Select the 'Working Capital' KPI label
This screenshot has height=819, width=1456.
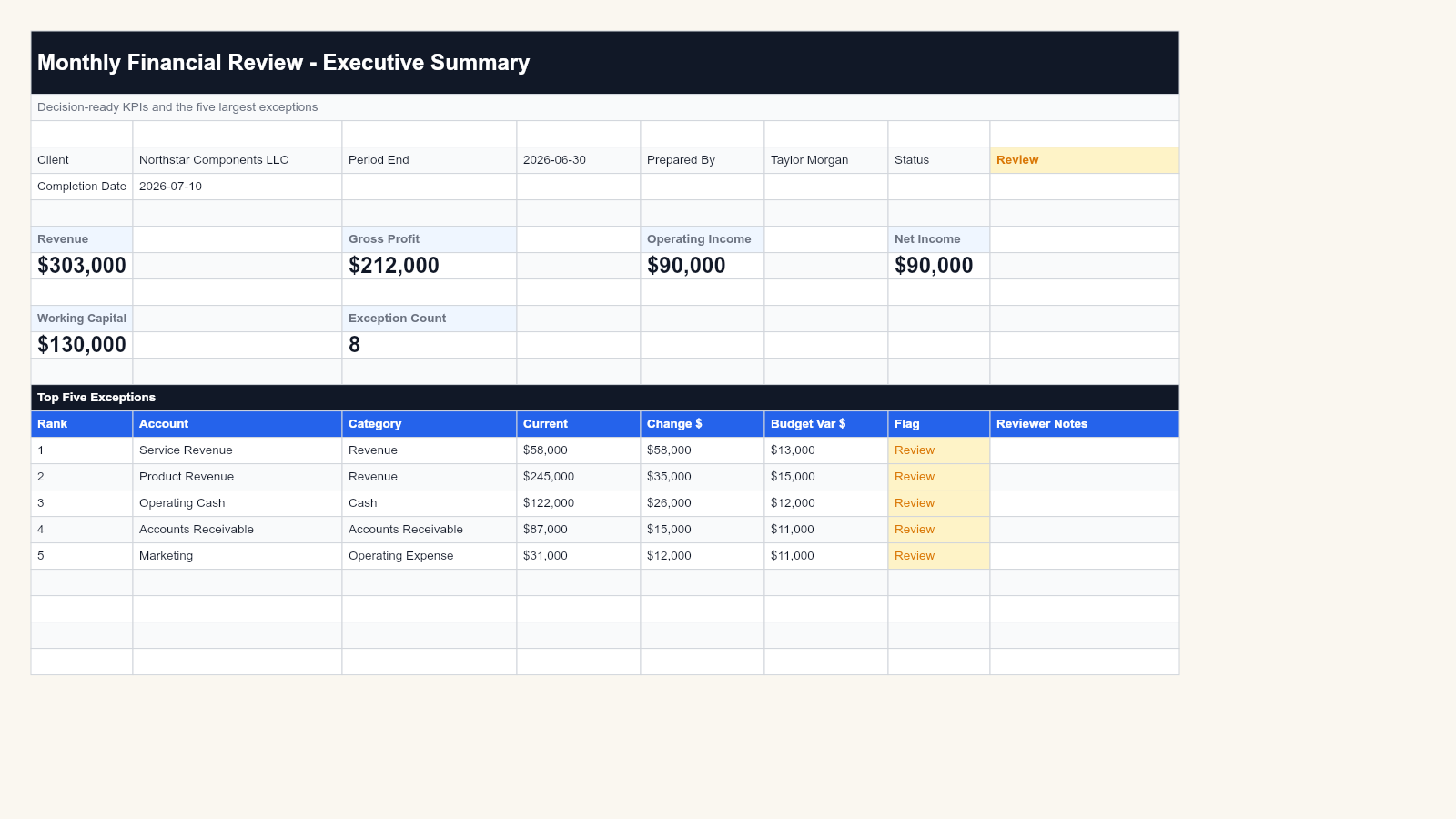tap(82, 318)
